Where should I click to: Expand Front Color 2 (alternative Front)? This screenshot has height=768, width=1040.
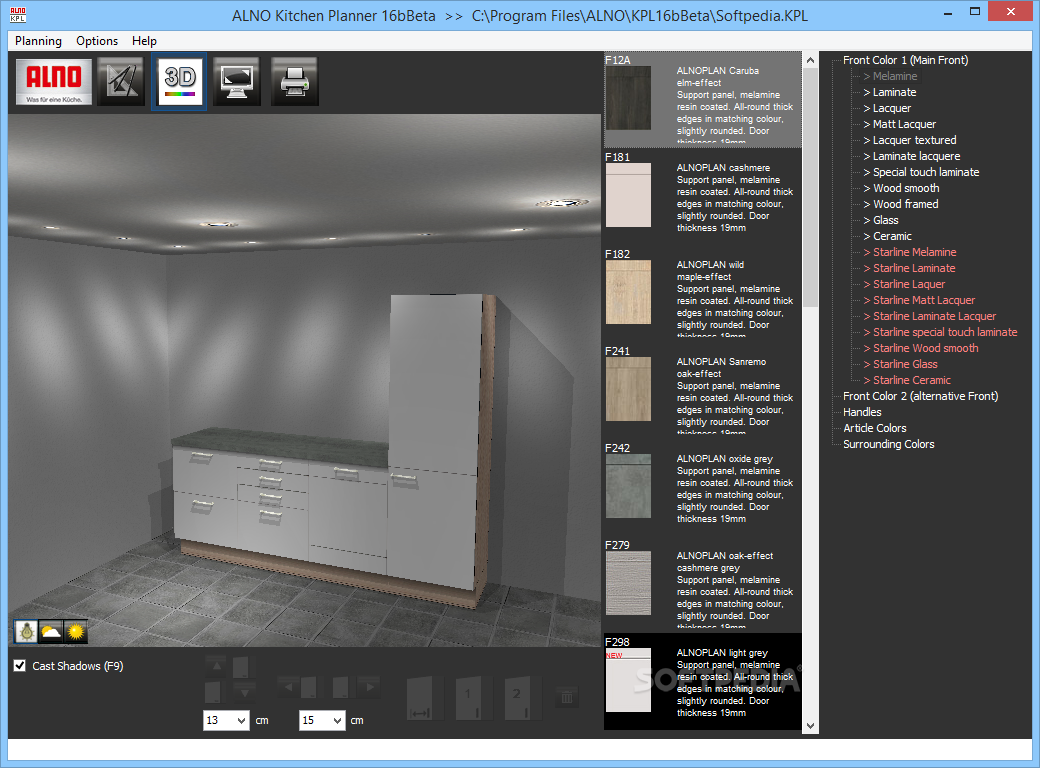coord(920,396)
